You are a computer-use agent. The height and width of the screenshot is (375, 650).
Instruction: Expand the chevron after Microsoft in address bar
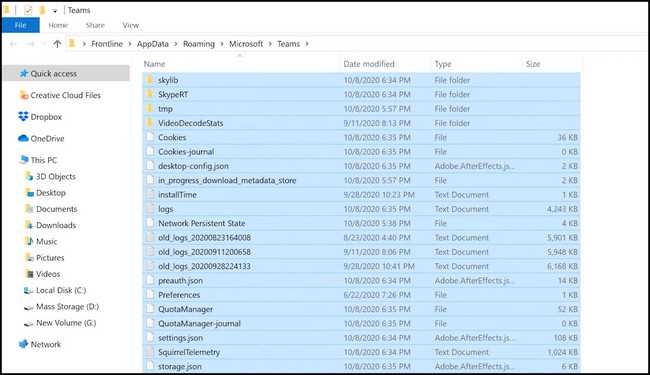(x=270, y=44)
